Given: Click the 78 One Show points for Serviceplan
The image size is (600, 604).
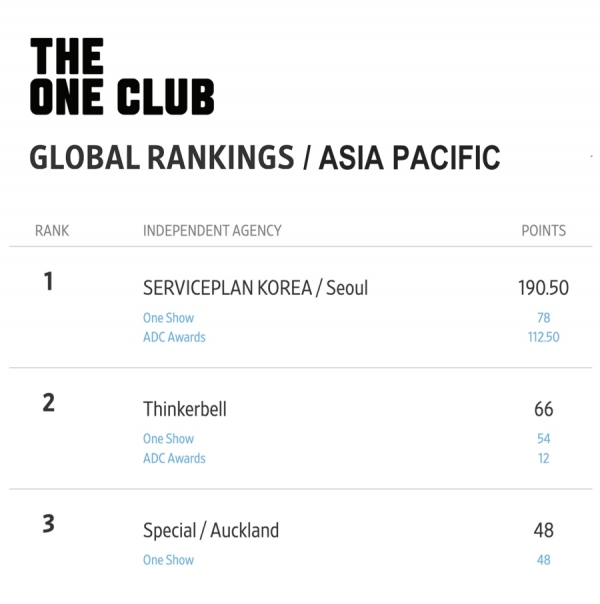Looking at the screenshot, I should (x=543, y=318).
